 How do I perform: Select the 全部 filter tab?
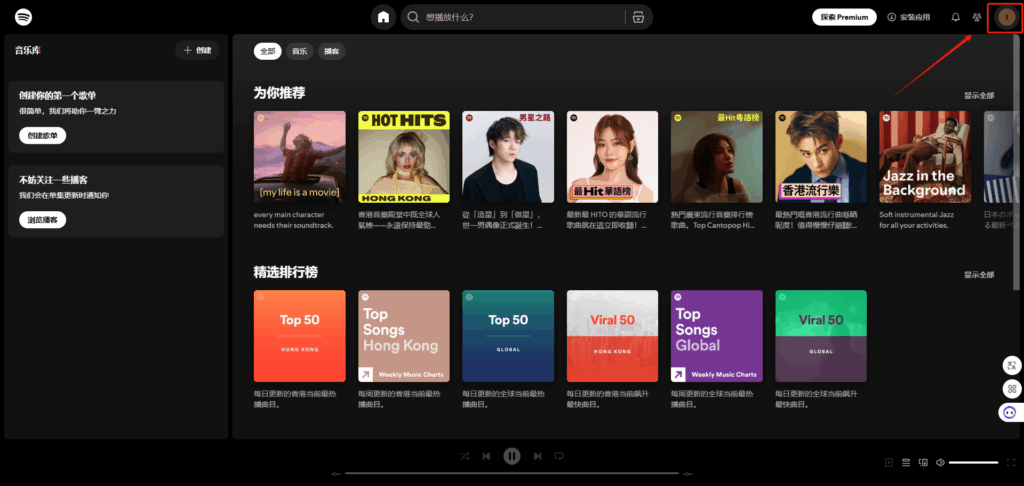267,52
